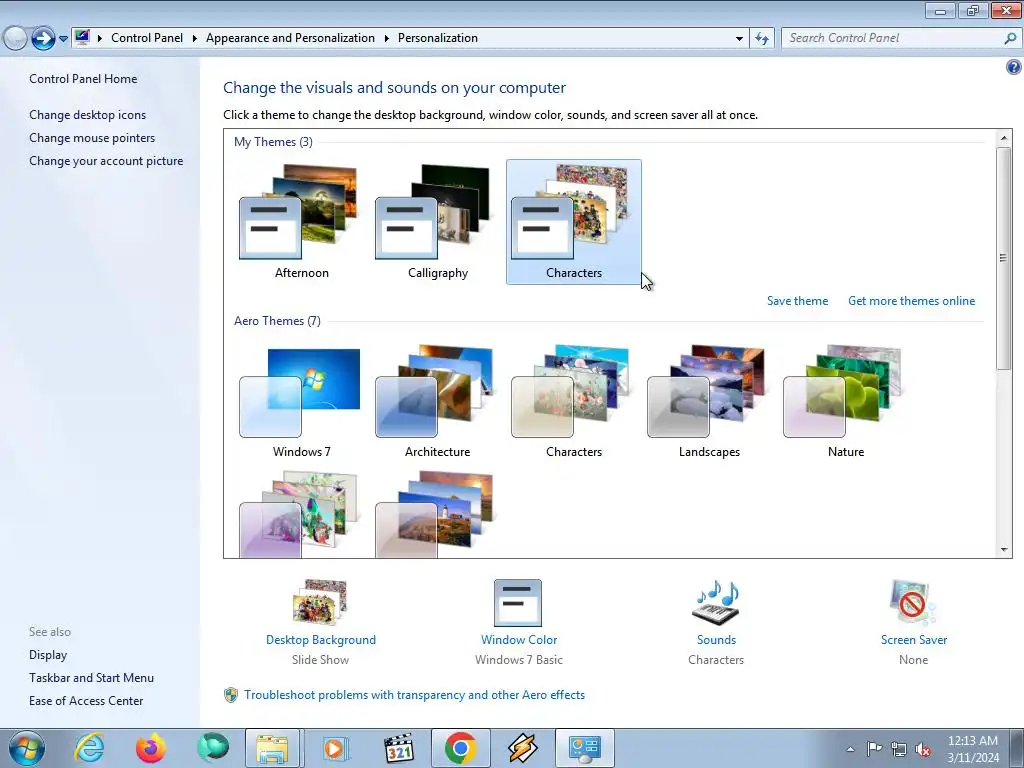Launch Internet Explorer from the taskbar
The width and height of the screenshot is (1024, 768).
(x=89, y=748)
